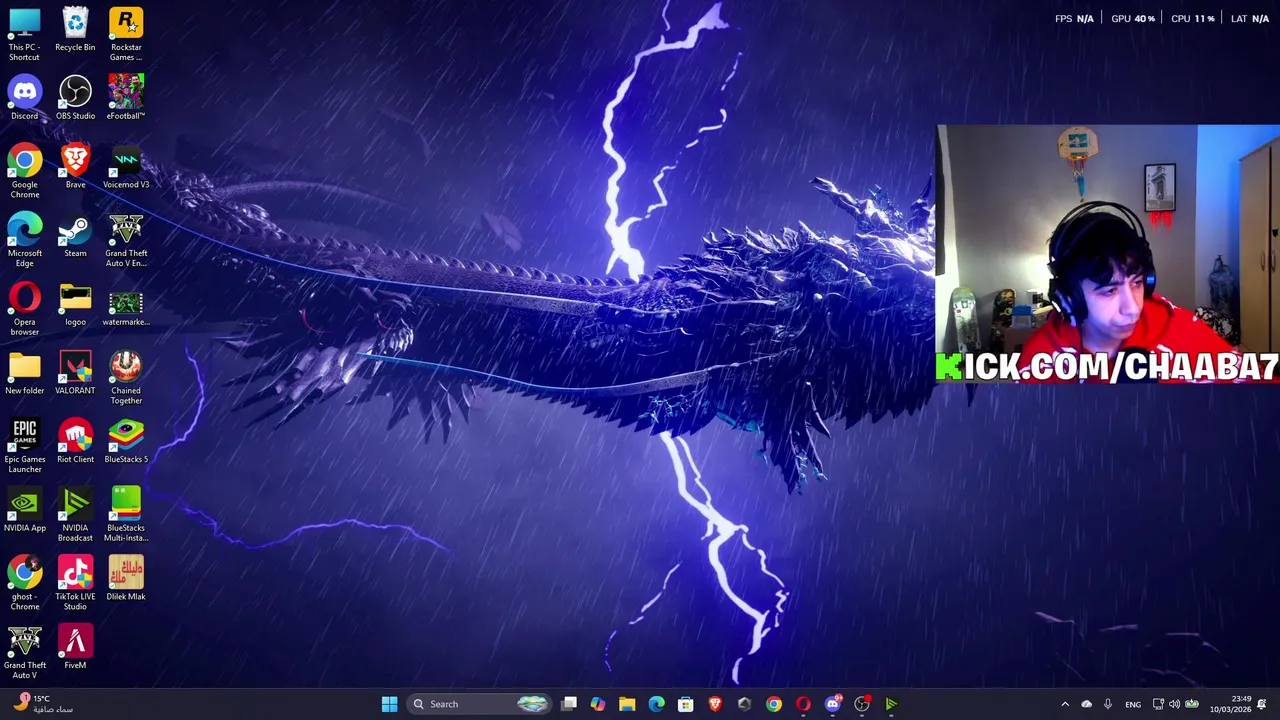Image resolution: width=1280 pixels, height=720 pixels.
Task: Launch the FiveM desktop icon
Action: (x=75, y=648)
